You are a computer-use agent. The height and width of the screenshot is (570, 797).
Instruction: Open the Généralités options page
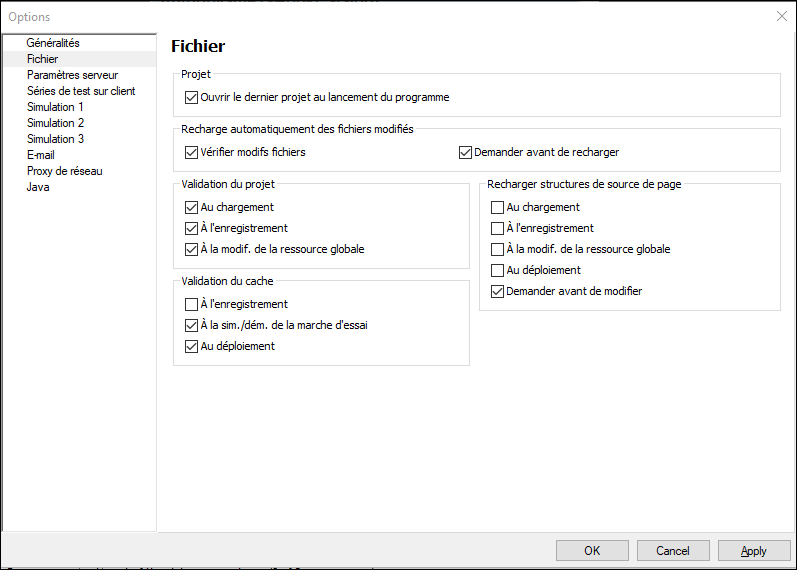[53, 43]
